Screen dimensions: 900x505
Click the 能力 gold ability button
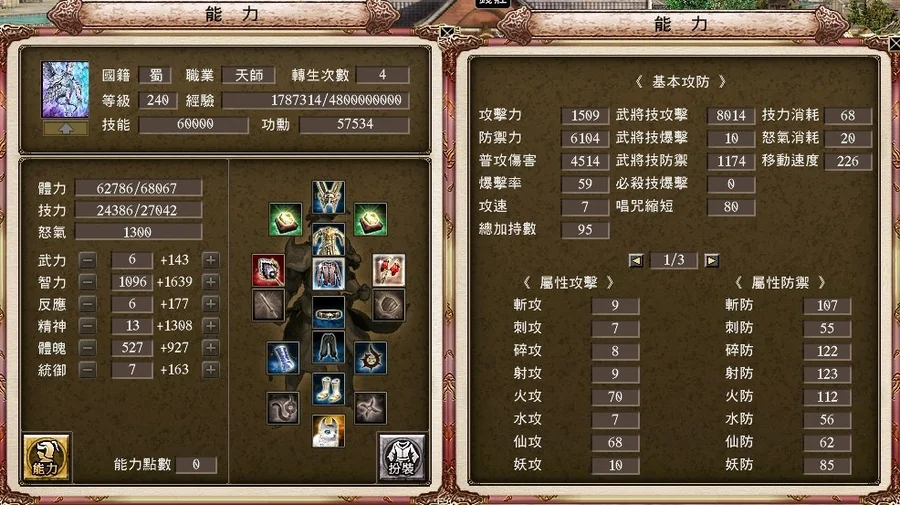pyautogui.click(x=46, y=457)
